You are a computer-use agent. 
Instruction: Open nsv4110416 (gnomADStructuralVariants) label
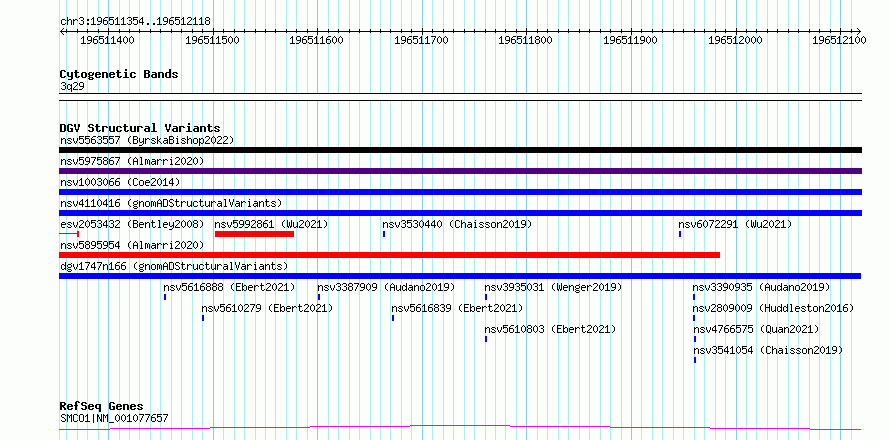(x=171, y=203)
